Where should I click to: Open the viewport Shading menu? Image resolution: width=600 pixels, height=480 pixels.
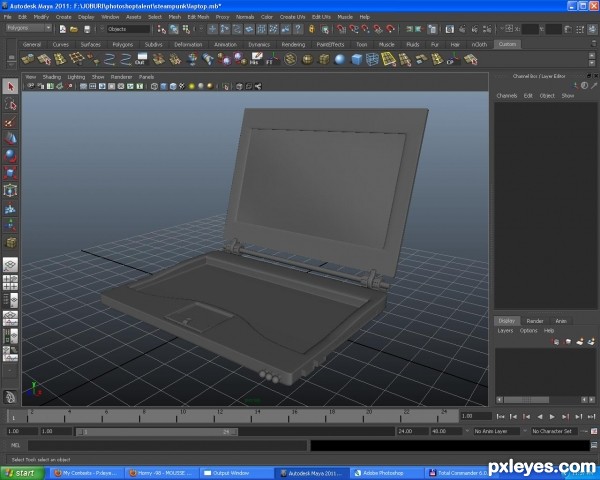click(51, 77)
